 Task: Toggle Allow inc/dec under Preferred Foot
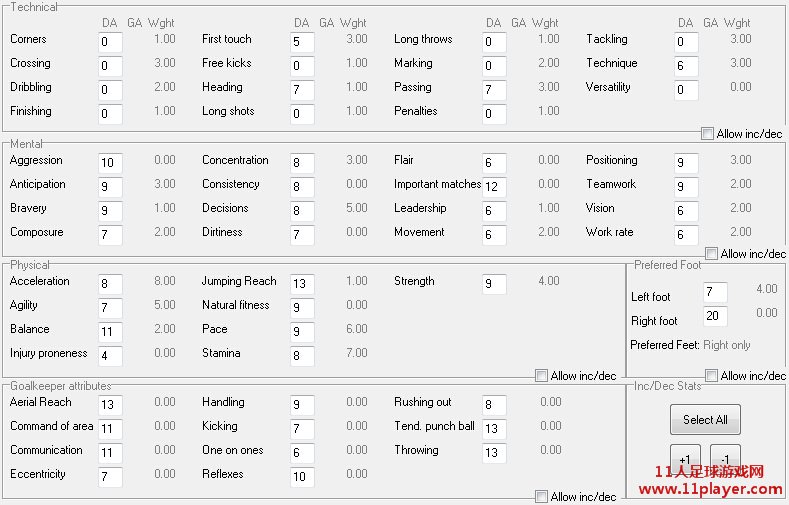pos(712,376)
